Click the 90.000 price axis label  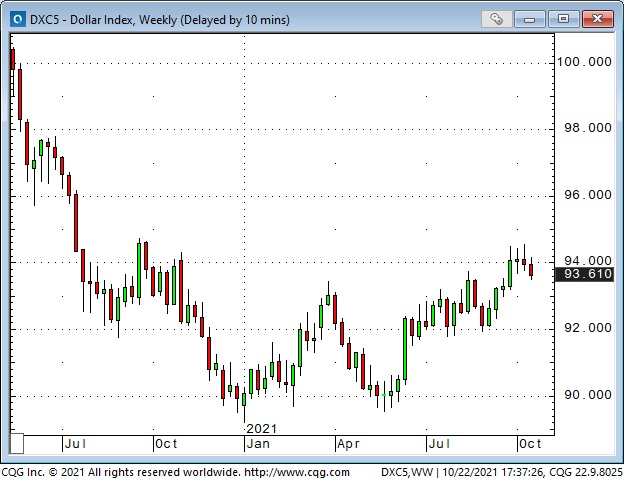pyautogui.click(x=587, y=395)
